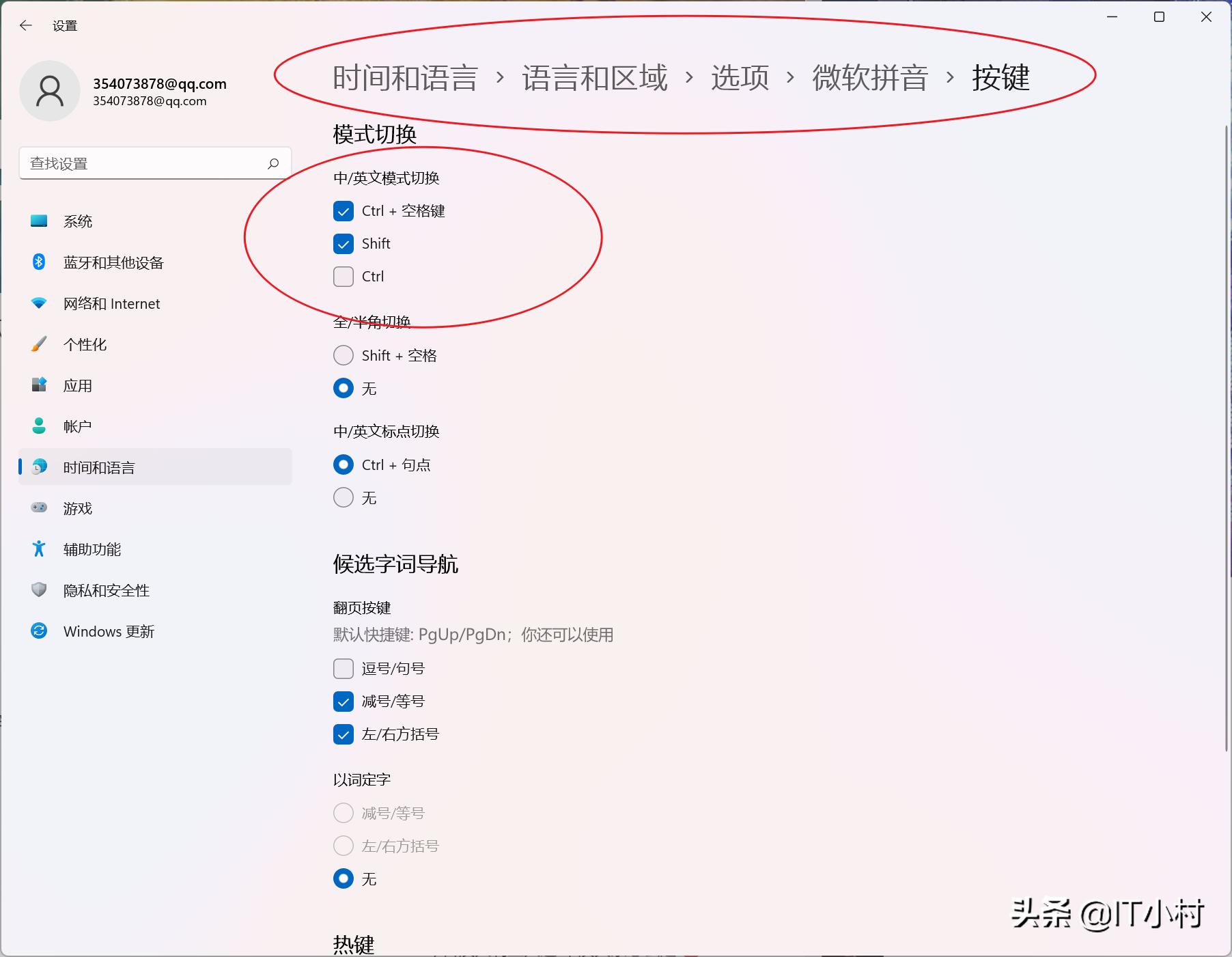Viewport: 1232px width, 957px height.
Task: Enable the Ctrl mode switch checkbox
Action: [x=344, y=277]
